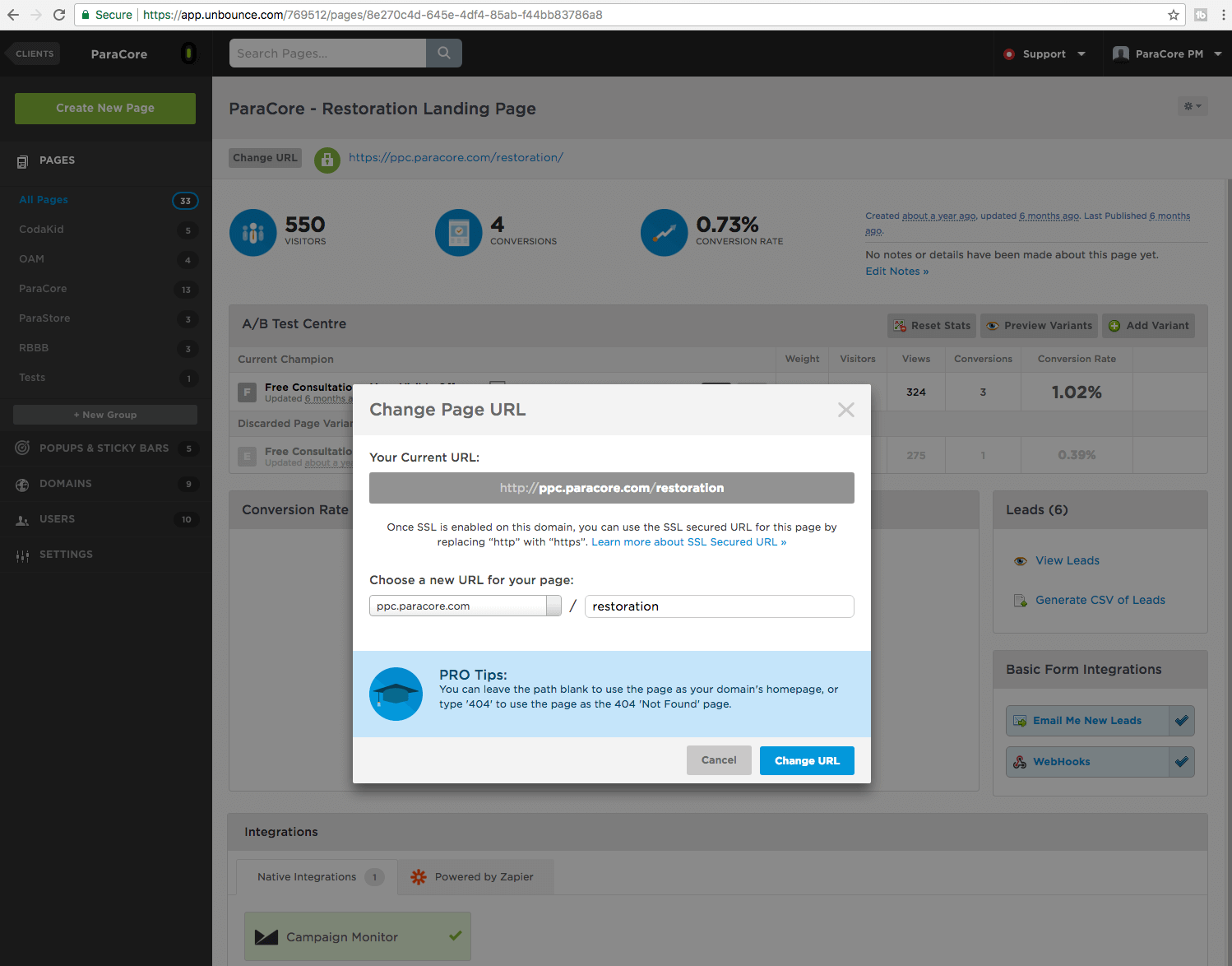1232x966 pixels.
Task: Toggle the Email Me New Leads checkmark
Action: [x=1182, y=721]
